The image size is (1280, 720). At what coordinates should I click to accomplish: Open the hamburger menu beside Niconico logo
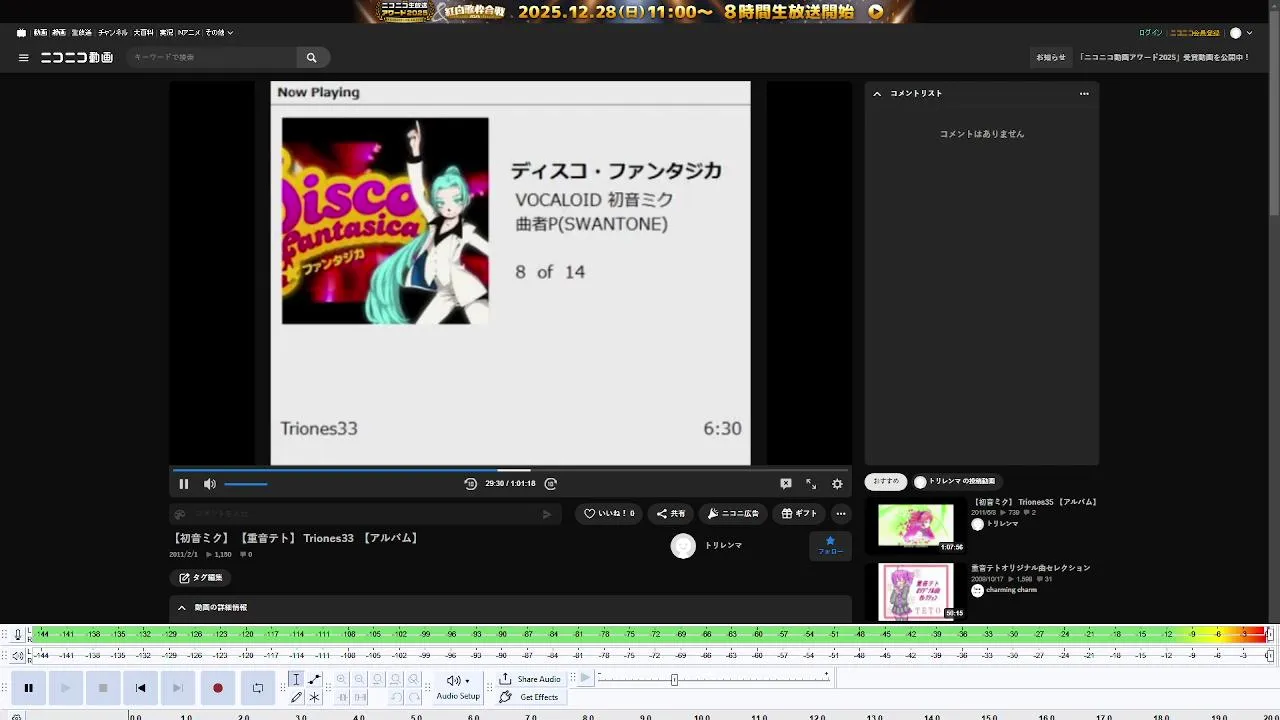pyautogui.click(x=23, y=58)
